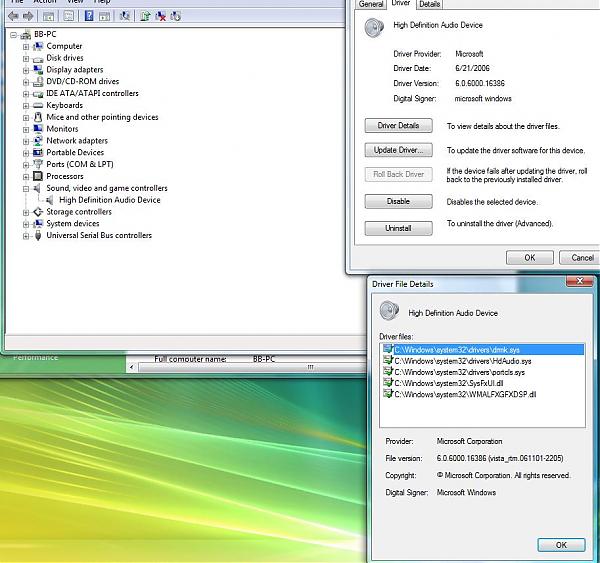Click the Driver Details button

click(398, 126)
